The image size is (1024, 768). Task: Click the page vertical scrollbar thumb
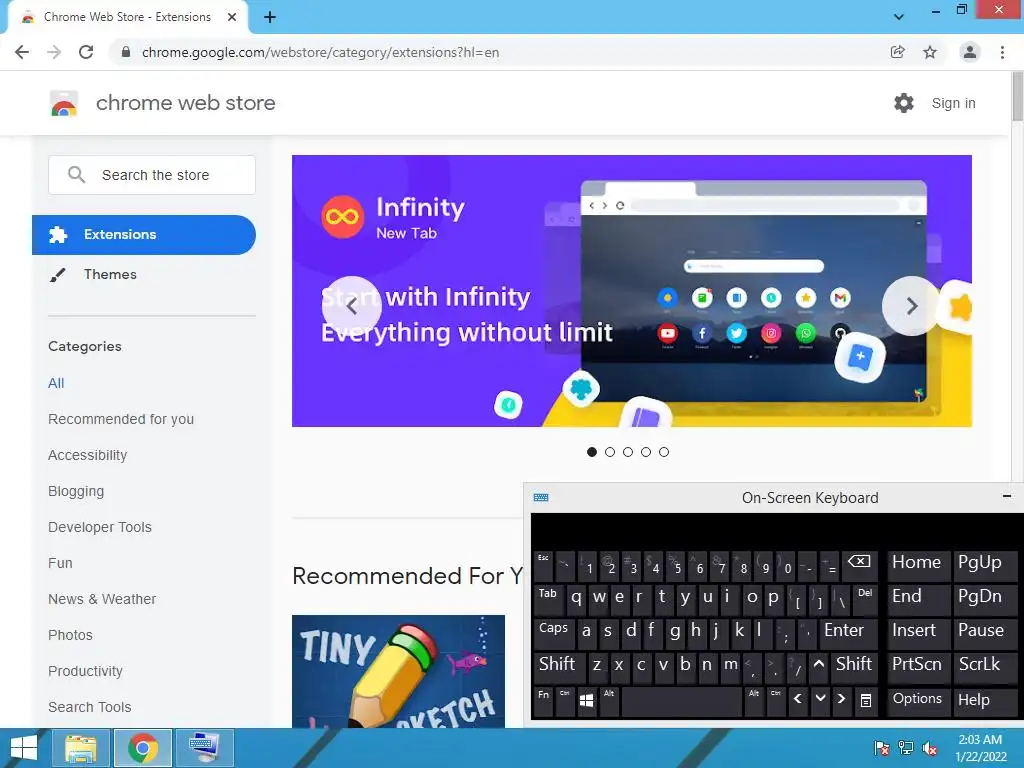point(1017,95)
